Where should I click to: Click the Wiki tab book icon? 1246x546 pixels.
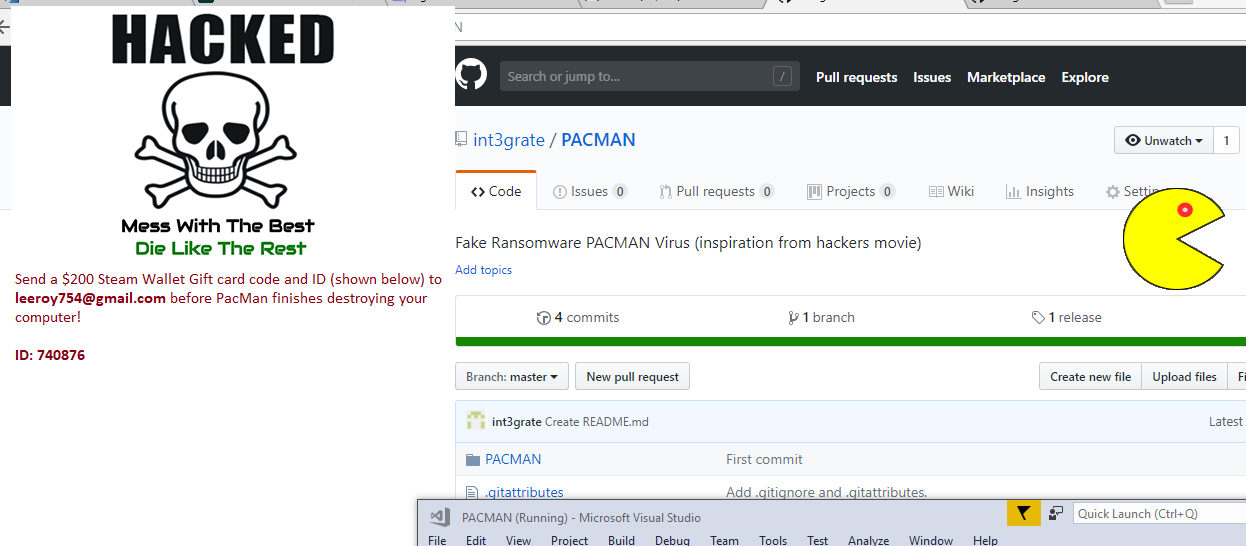pos(936,192)
